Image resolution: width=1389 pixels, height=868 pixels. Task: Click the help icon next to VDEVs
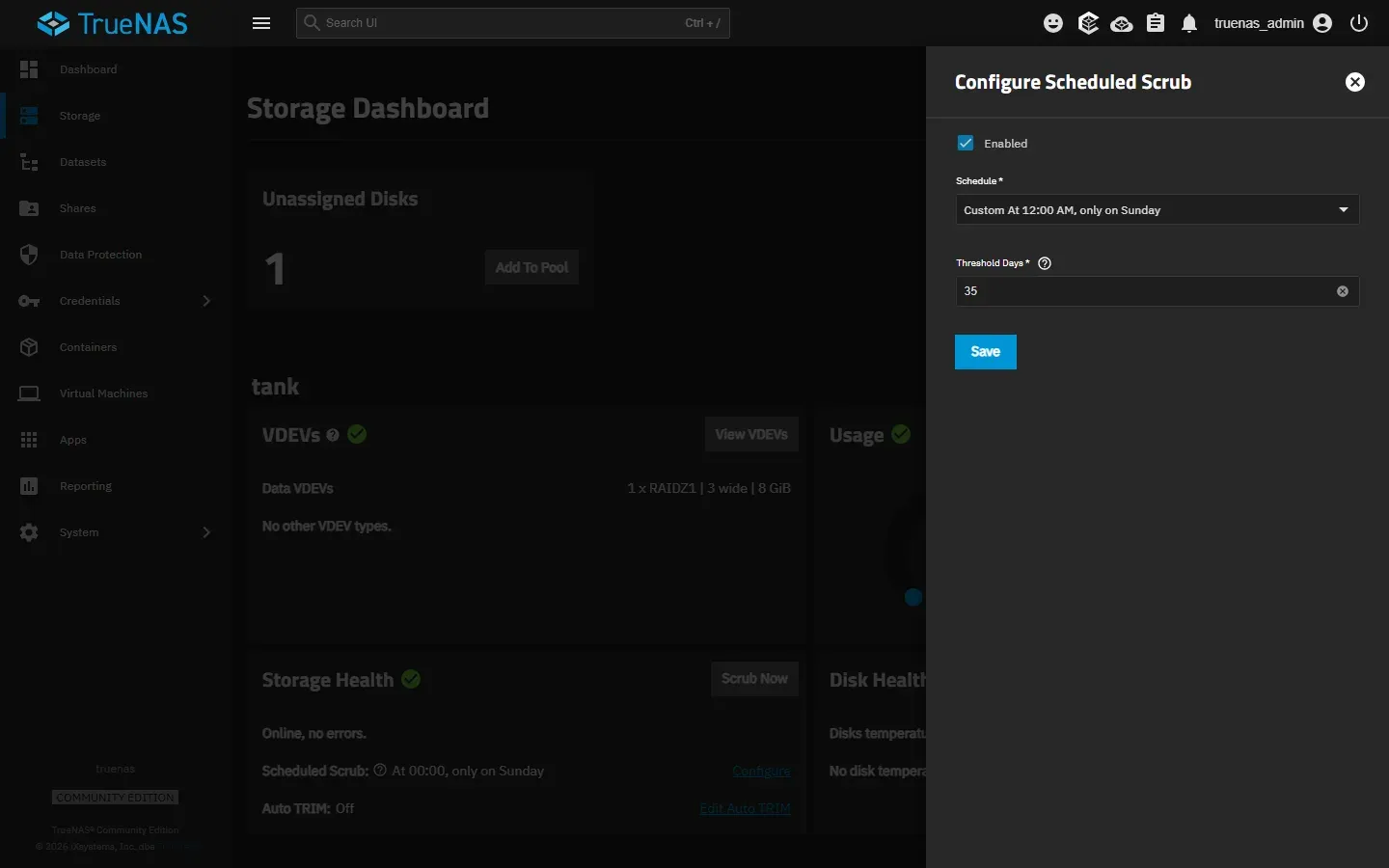333,435
